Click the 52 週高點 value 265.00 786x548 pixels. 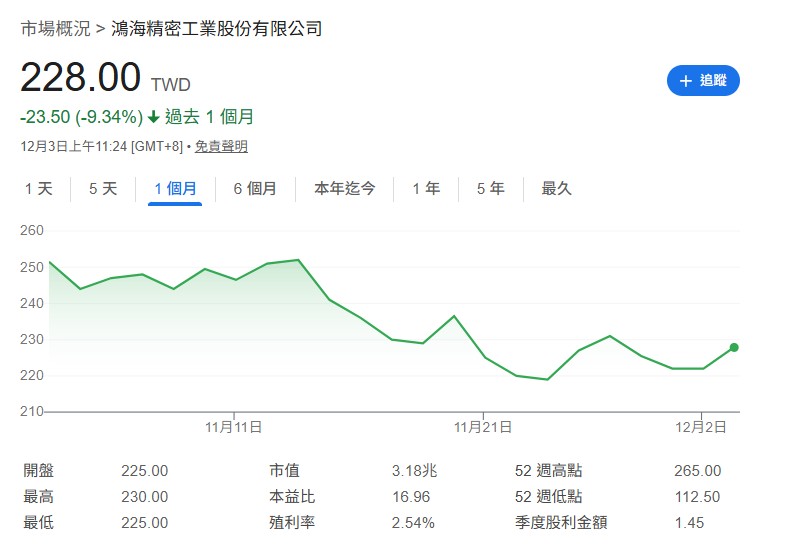(698, 471)
